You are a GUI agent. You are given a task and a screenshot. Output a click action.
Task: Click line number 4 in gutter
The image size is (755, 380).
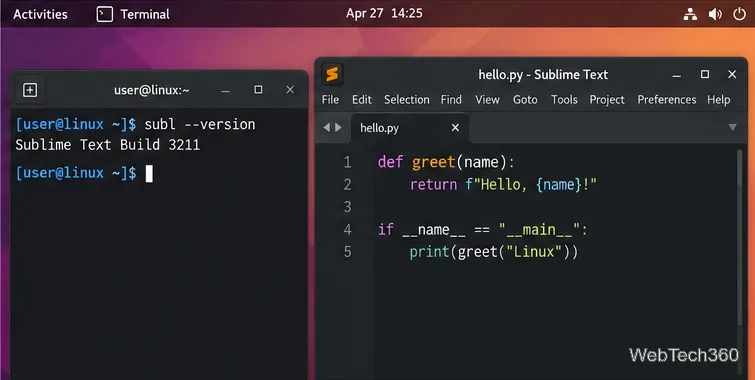[x=347, y=229]
